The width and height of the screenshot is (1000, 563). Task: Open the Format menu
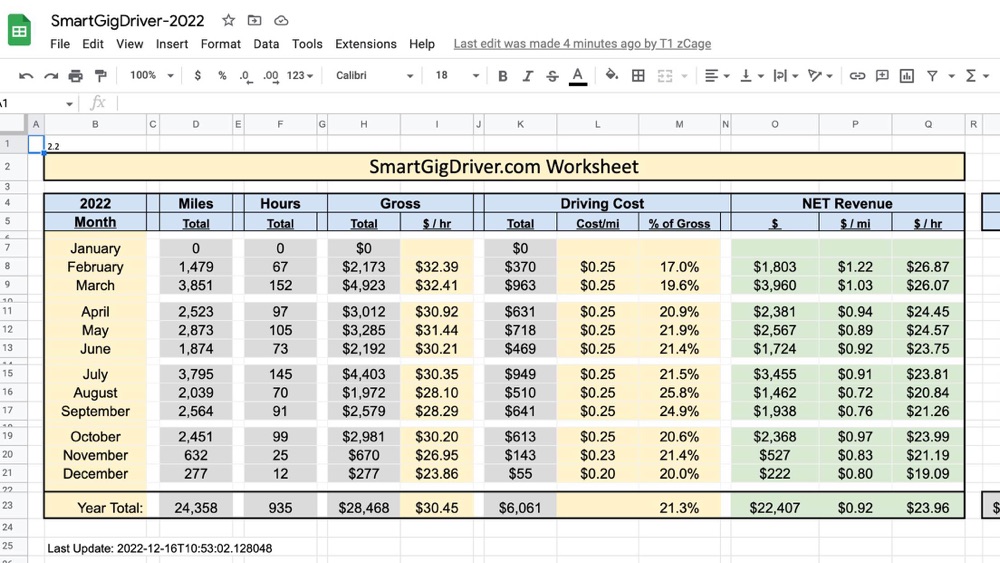pos(221,44)
